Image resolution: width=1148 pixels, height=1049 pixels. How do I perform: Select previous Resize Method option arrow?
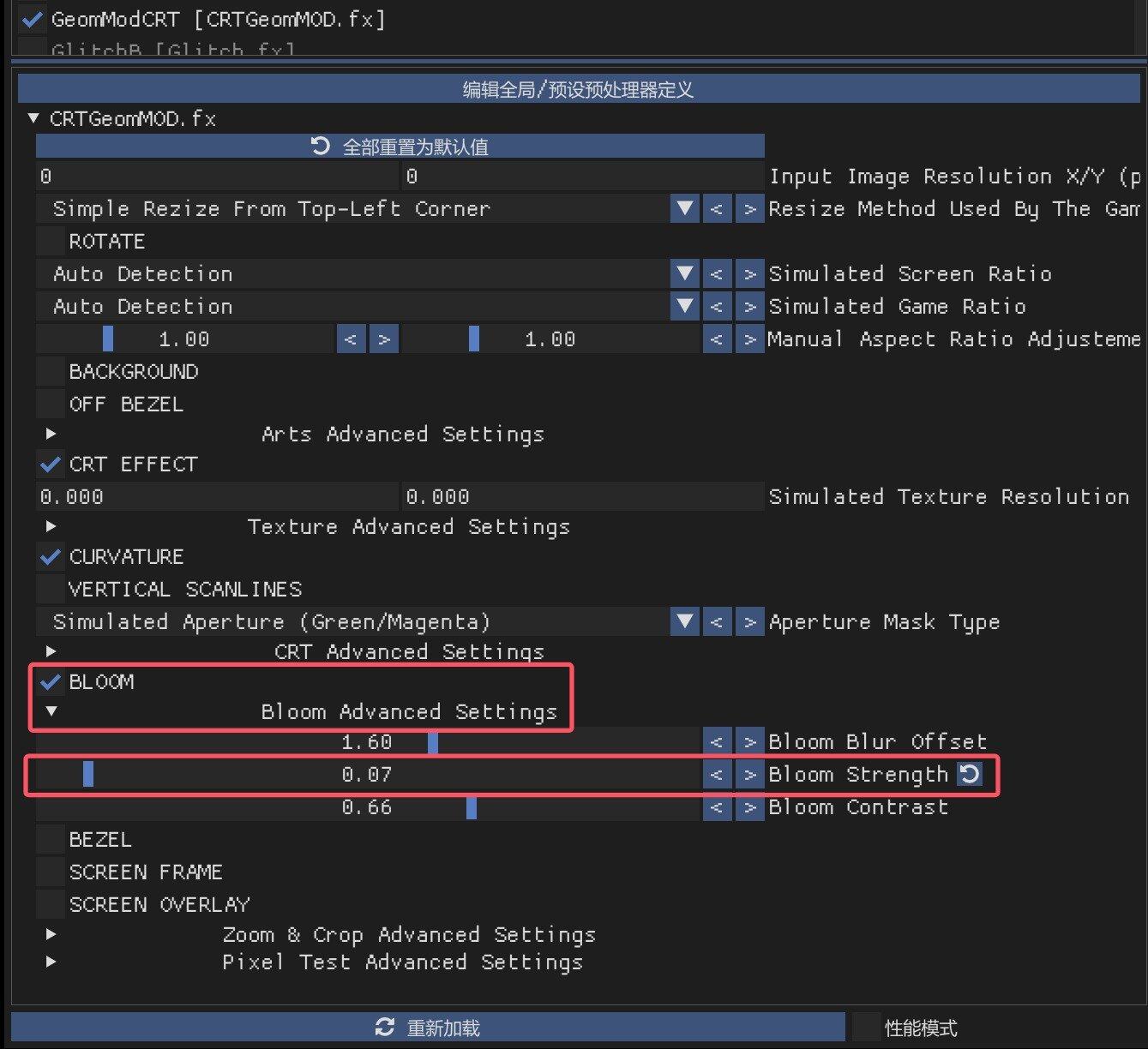(x=717, y=209)
